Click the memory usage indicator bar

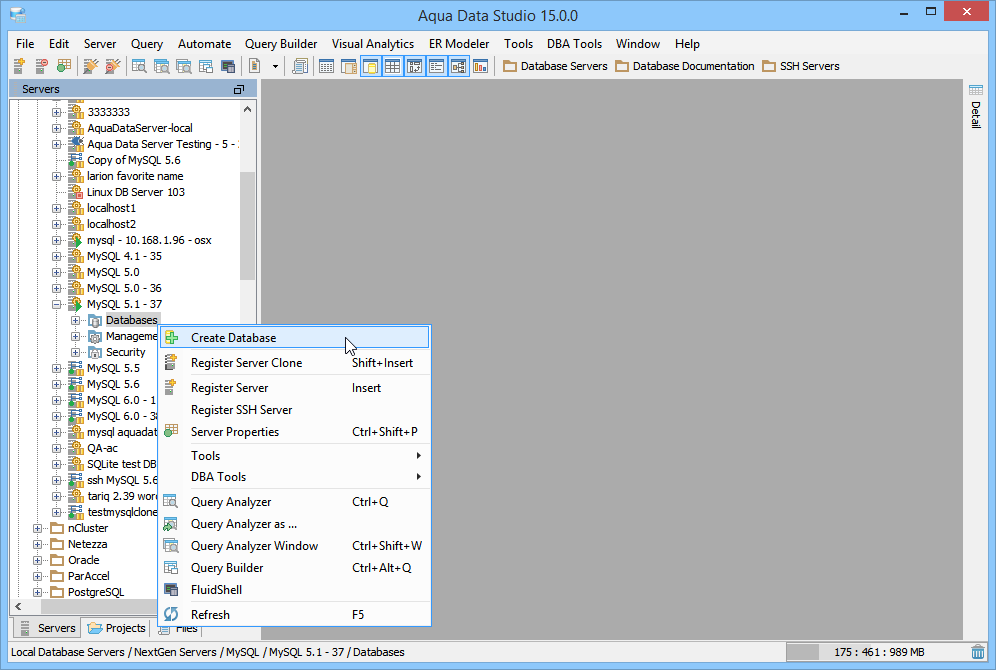(x=877, y=652)
